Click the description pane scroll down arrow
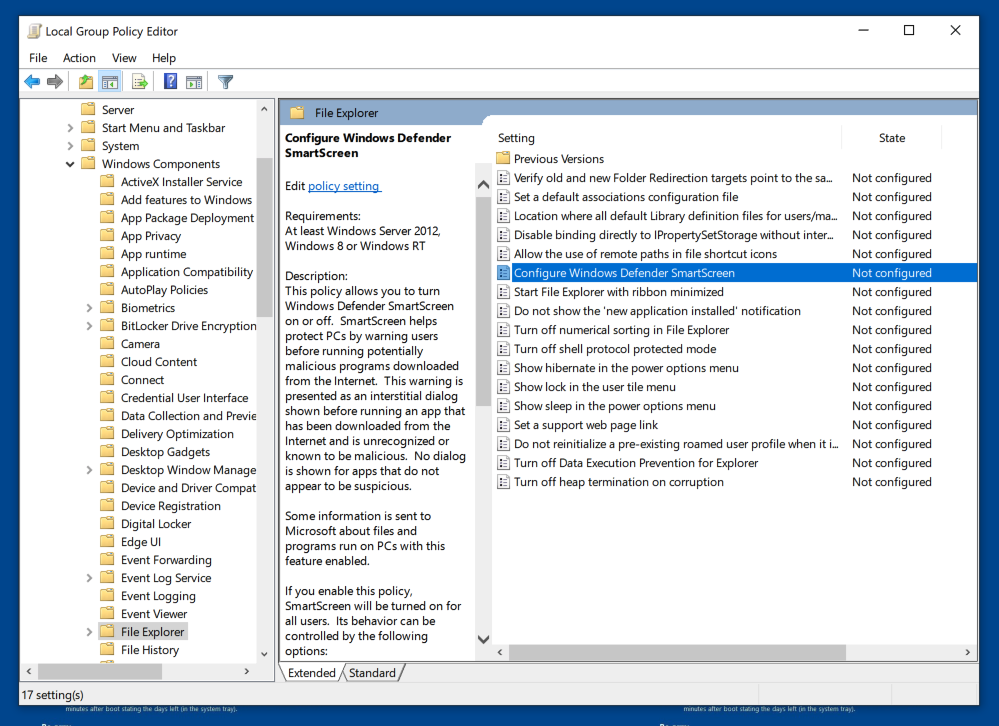Image resolution: width=999 pixels, height=726 pixels. point(483,639)
